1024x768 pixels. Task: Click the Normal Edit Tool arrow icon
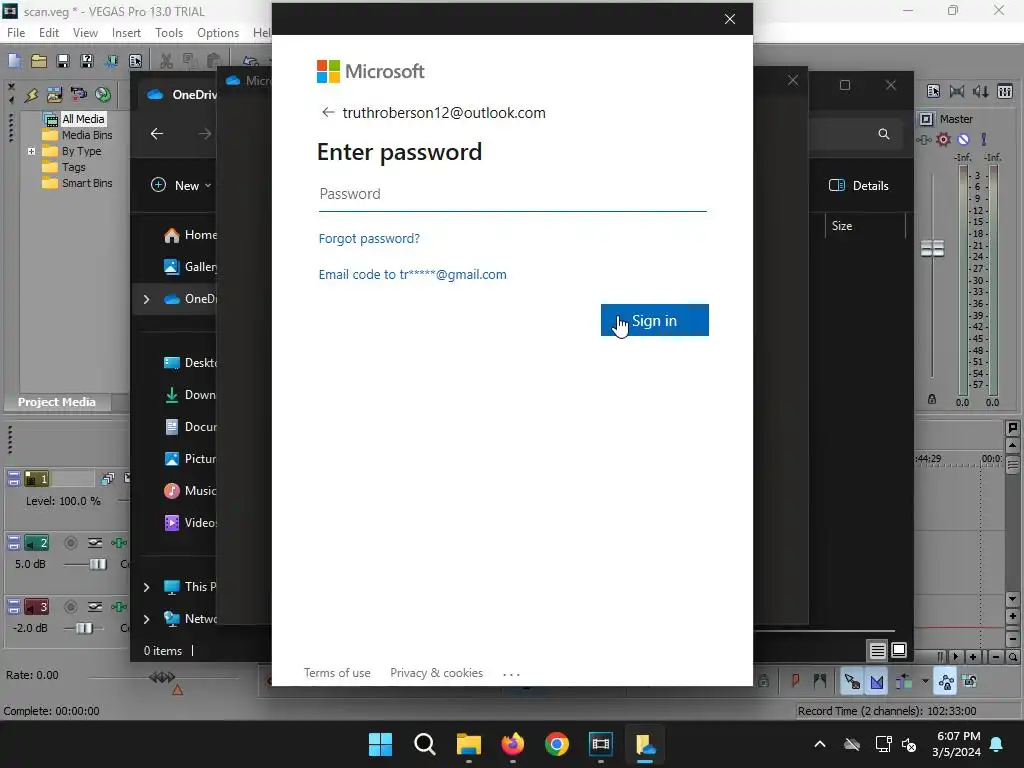click(x=852, y=682)
